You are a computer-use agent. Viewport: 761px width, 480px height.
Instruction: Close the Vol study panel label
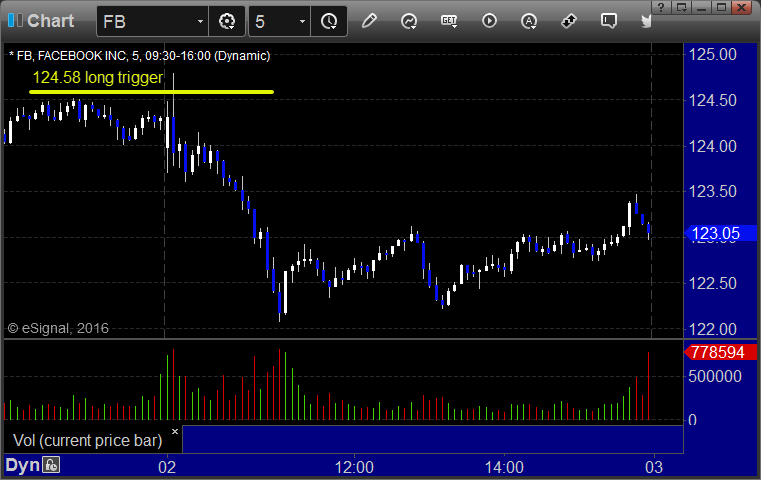[x=175, y=431]
